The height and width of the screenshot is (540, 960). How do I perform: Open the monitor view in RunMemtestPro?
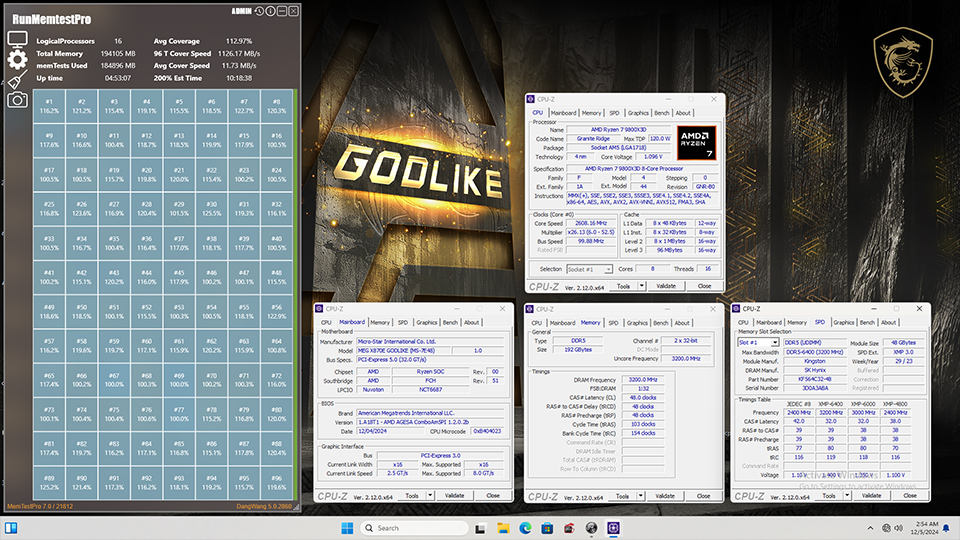tap(17, 39)
